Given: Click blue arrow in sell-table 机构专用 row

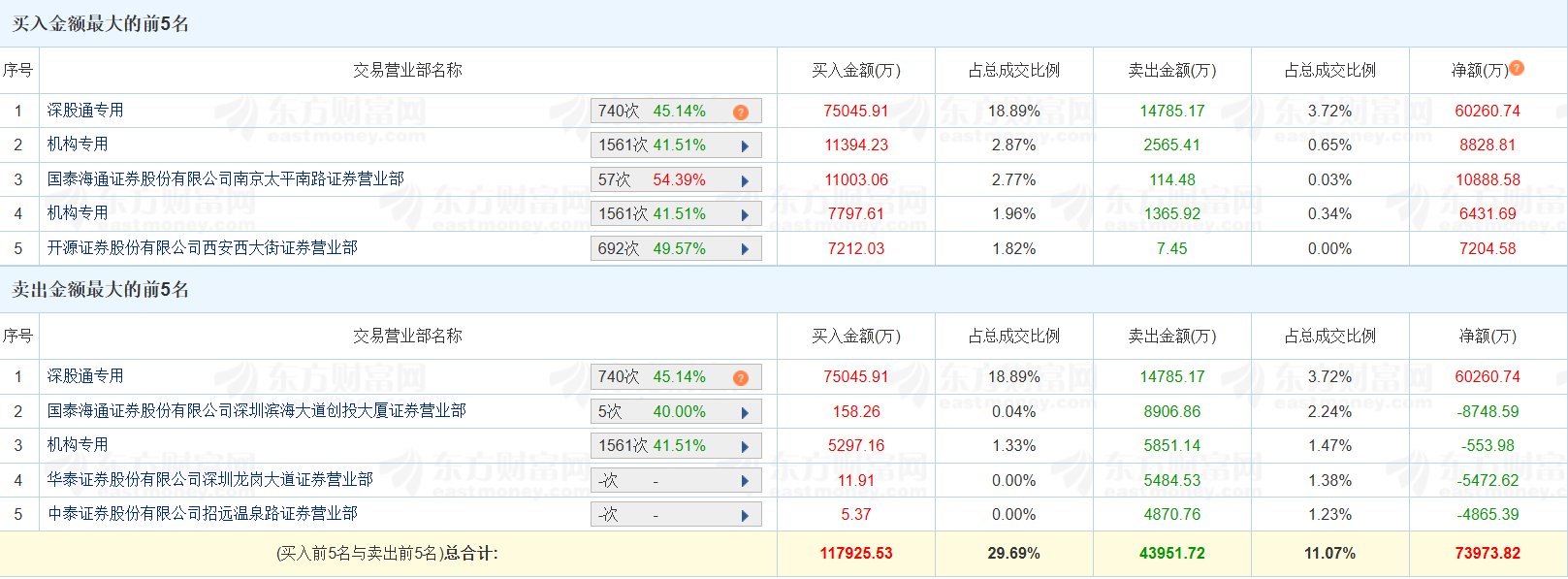Looking at the screenshot, I should 745,446.
